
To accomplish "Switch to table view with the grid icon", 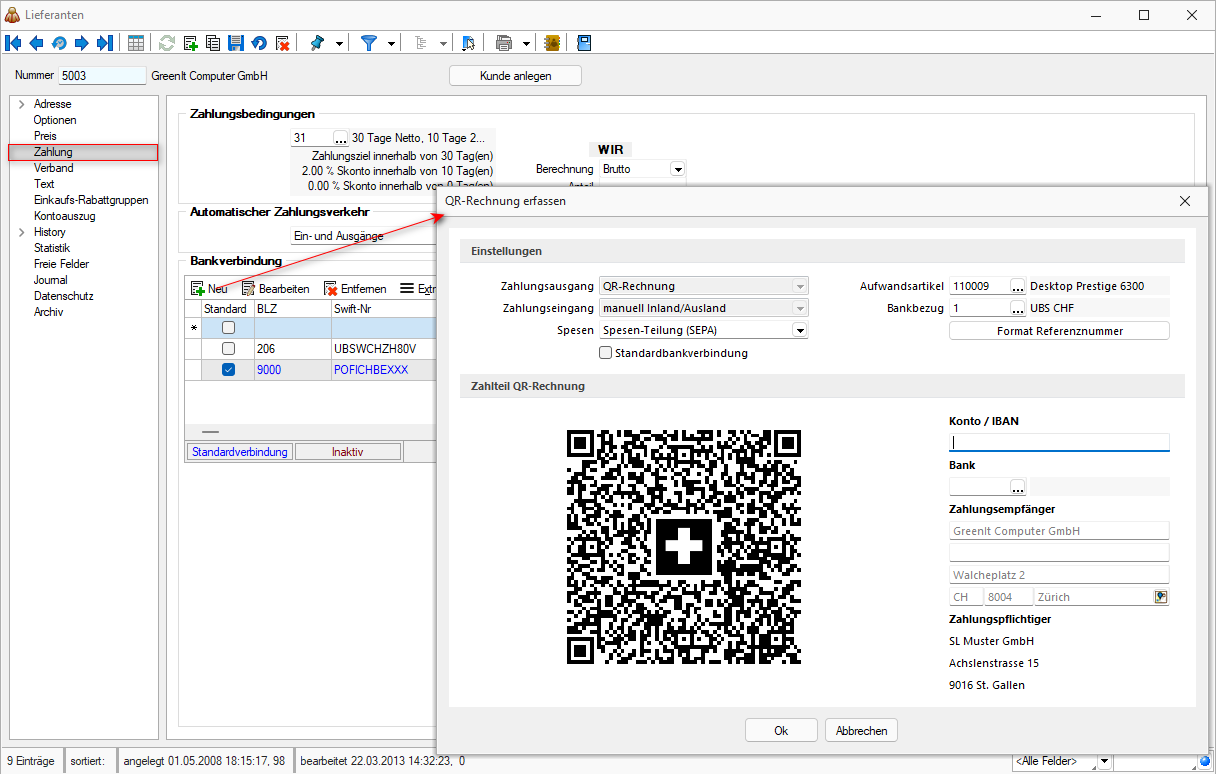I will pos(135,42).
